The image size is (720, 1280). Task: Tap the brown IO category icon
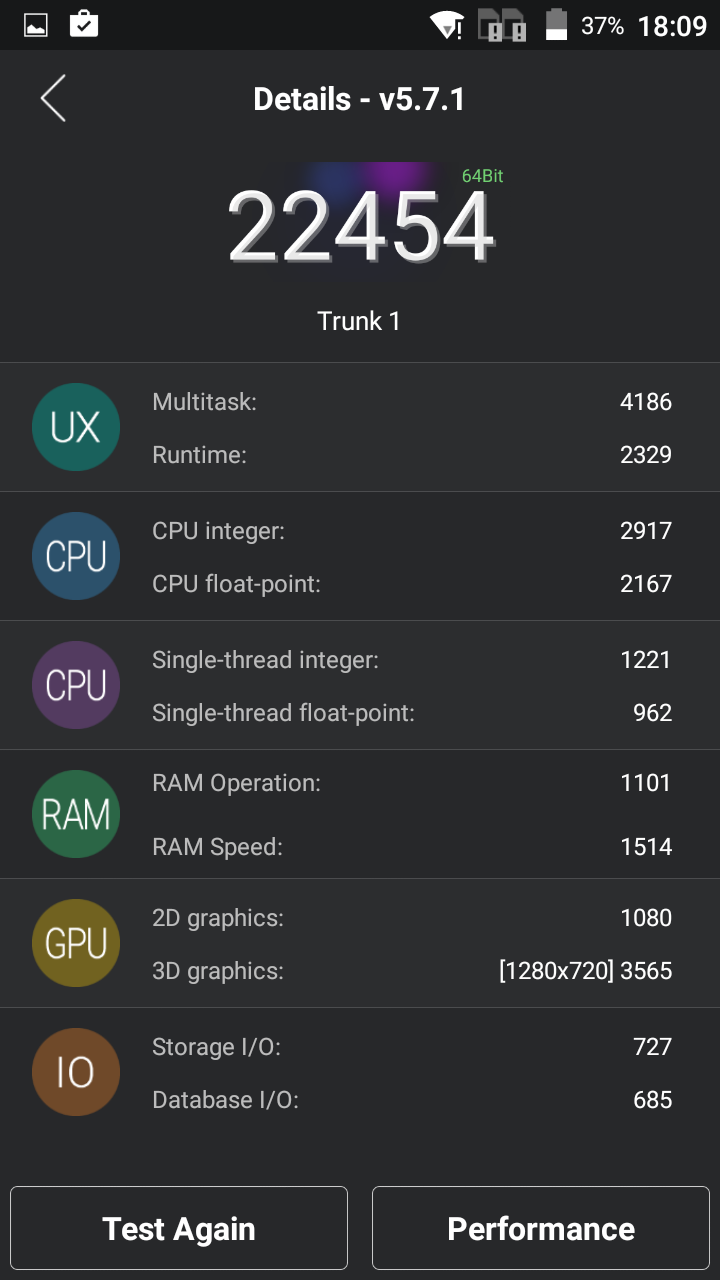(76, 1072)
